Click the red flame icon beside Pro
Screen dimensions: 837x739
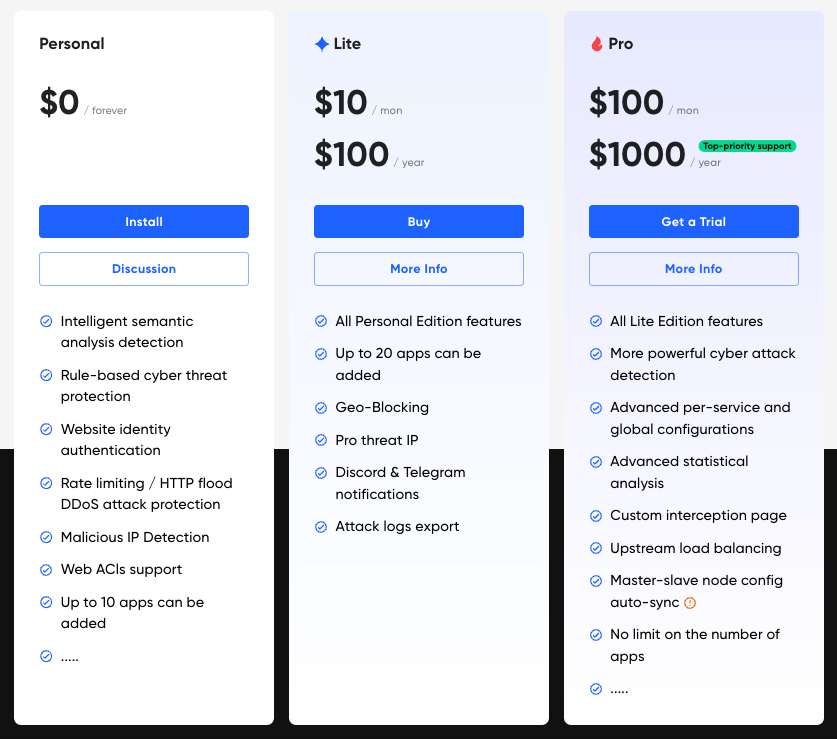point(597,44)
